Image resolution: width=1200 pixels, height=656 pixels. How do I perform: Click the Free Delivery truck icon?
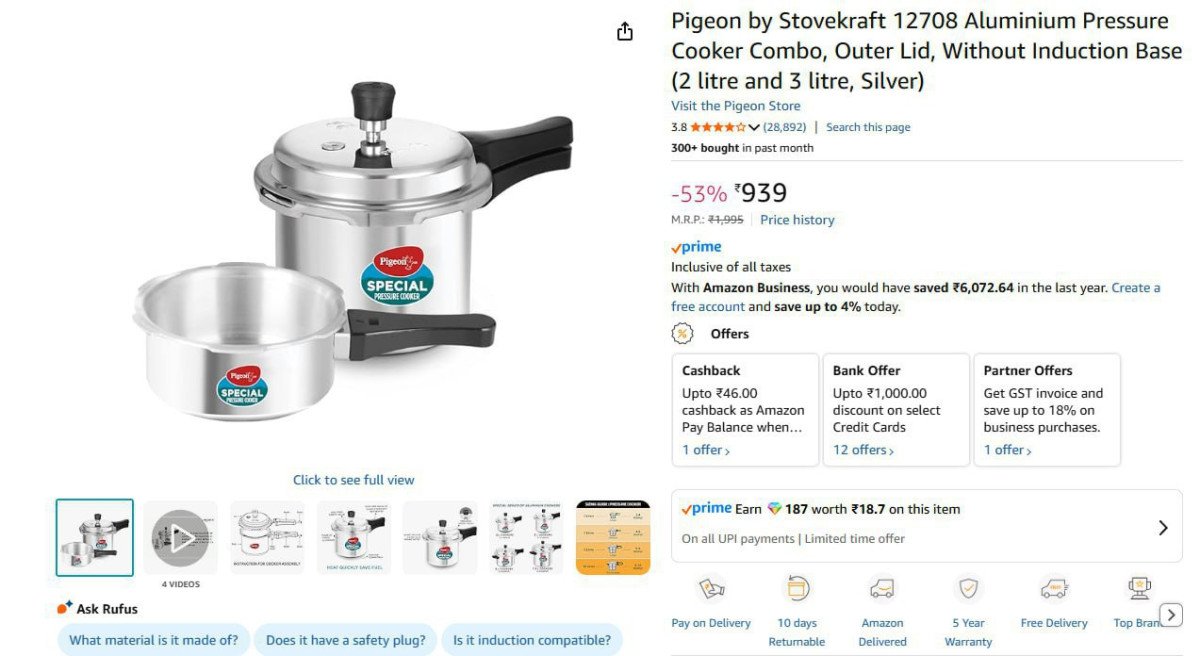click(1053, 590)
